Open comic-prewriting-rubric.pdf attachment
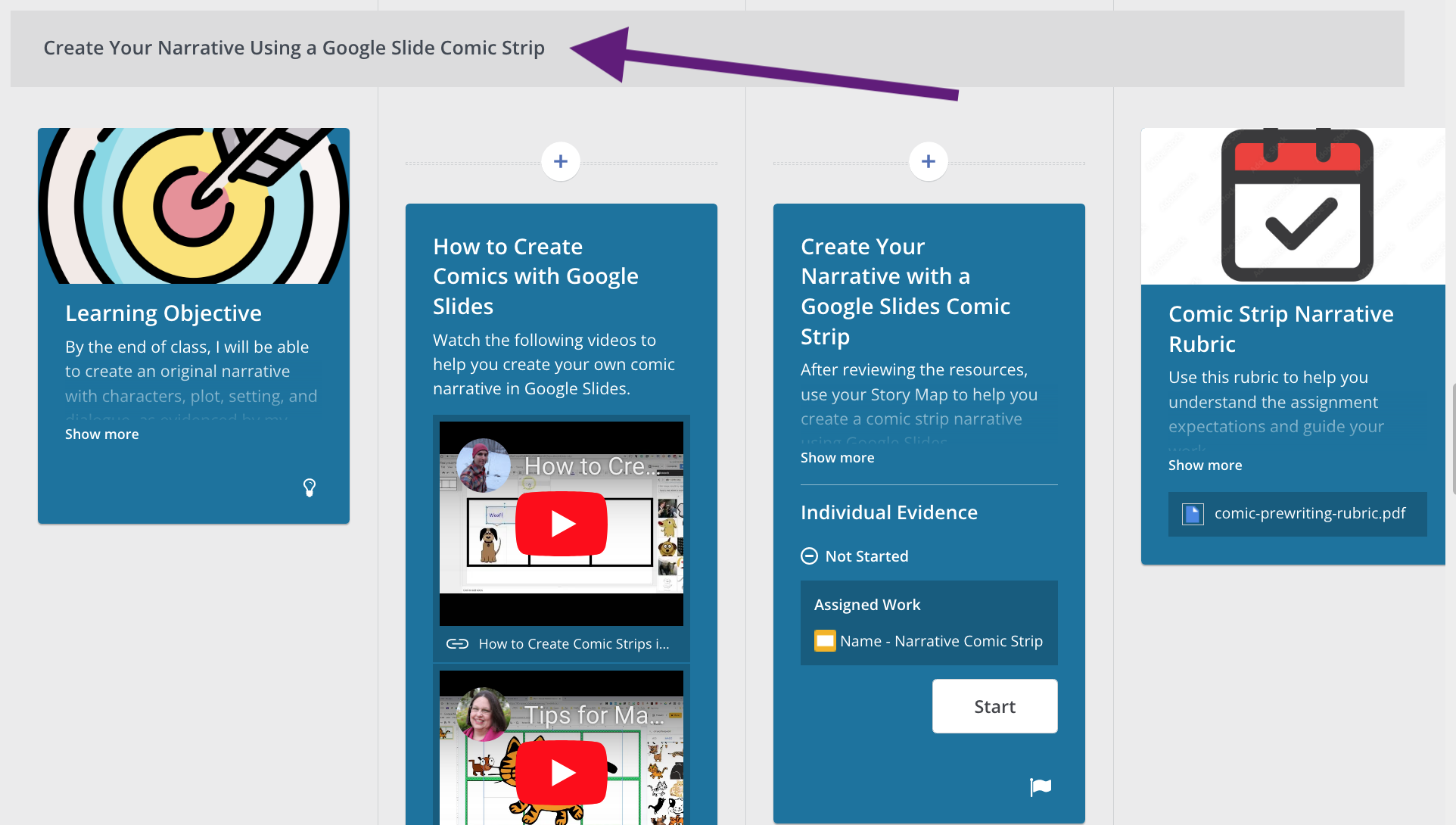This screenshot has height=825, width=1456. [1298, 514]
